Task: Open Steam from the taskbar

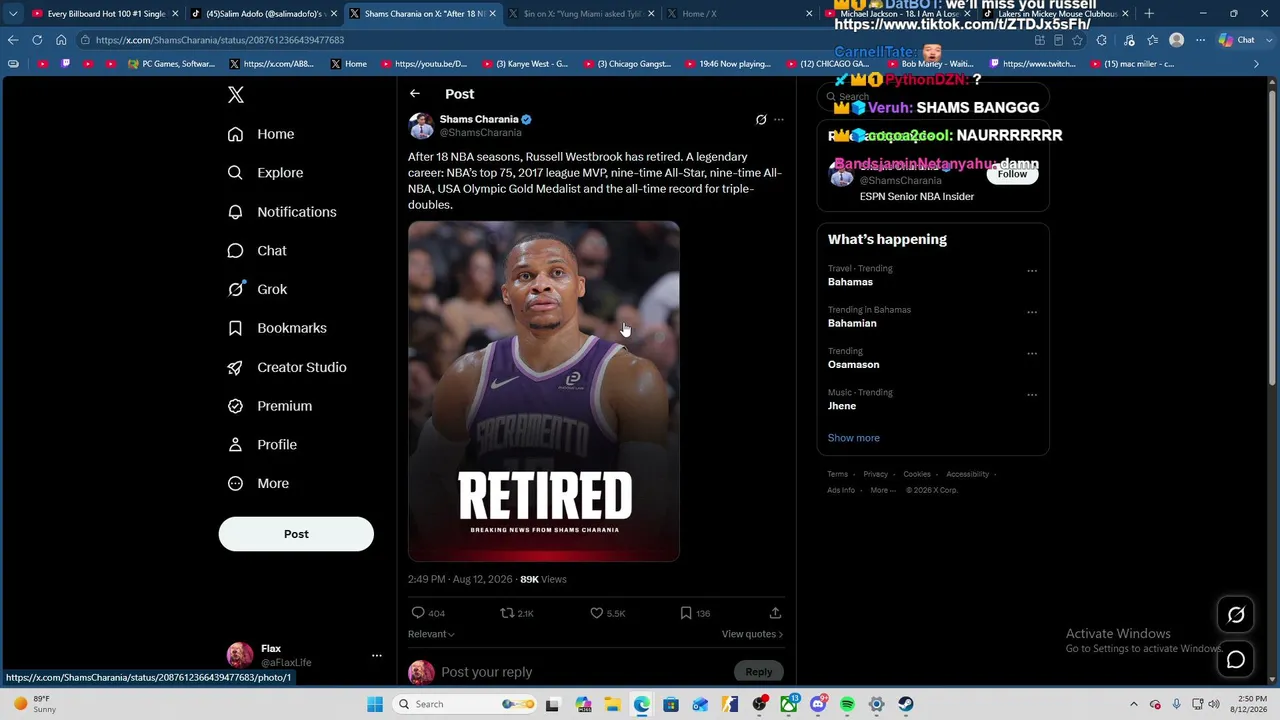Action: click(x=905, y=704)
